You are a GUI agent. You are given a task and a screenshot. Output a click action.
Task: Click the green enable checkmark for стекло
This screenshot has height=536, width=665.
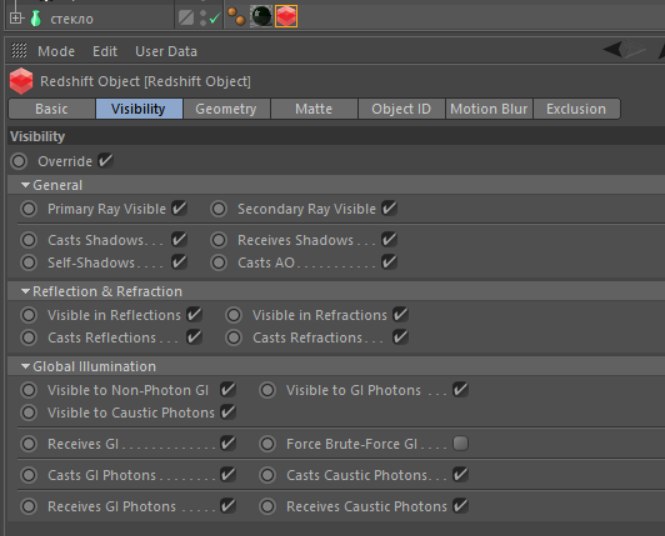(x=215, y=18)
